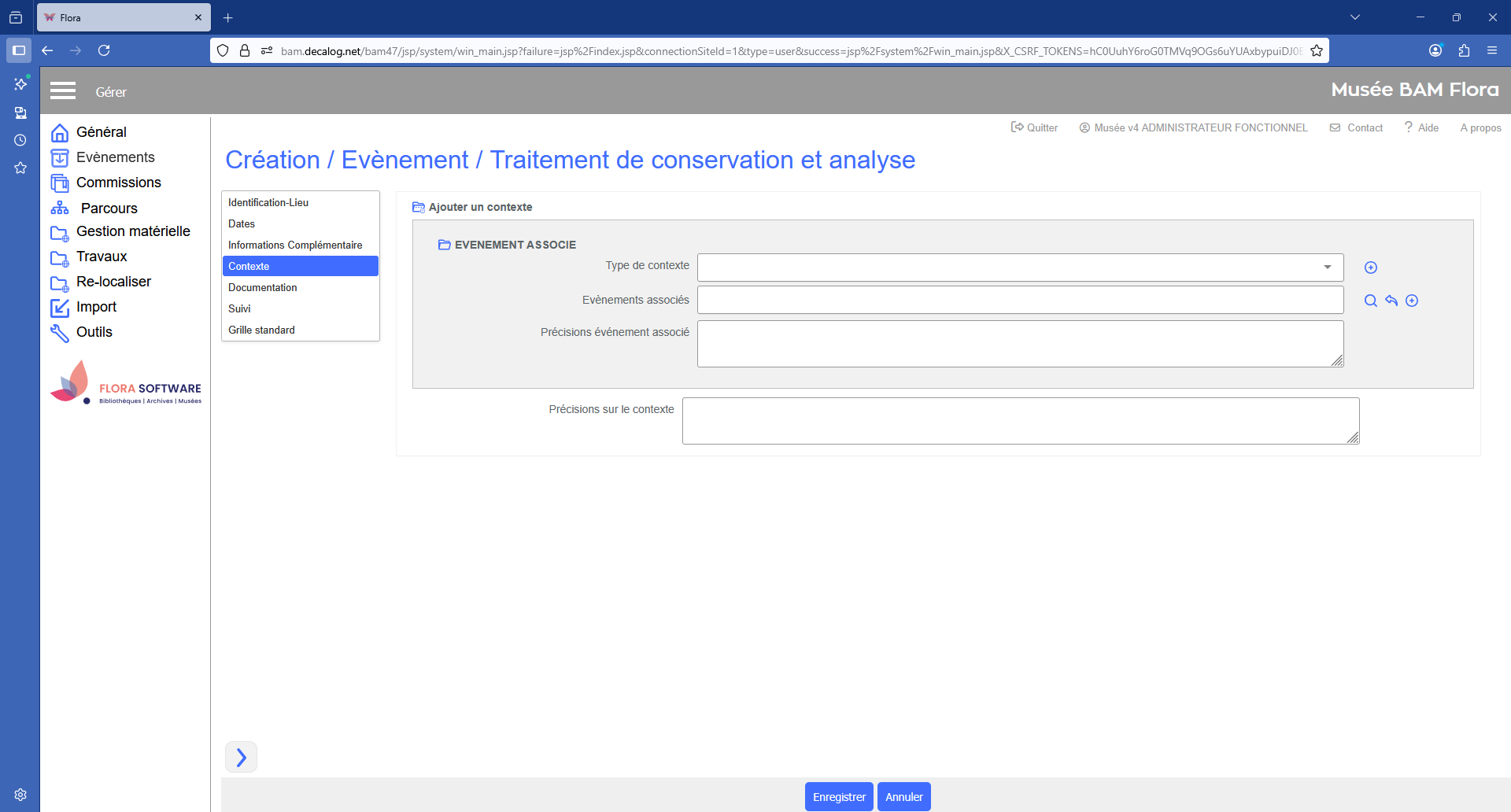Click the undo arrow icon beside Evènements associés
This screenshot has height=812, width=1511.
pyautogui.click(x=1391, y=301)
